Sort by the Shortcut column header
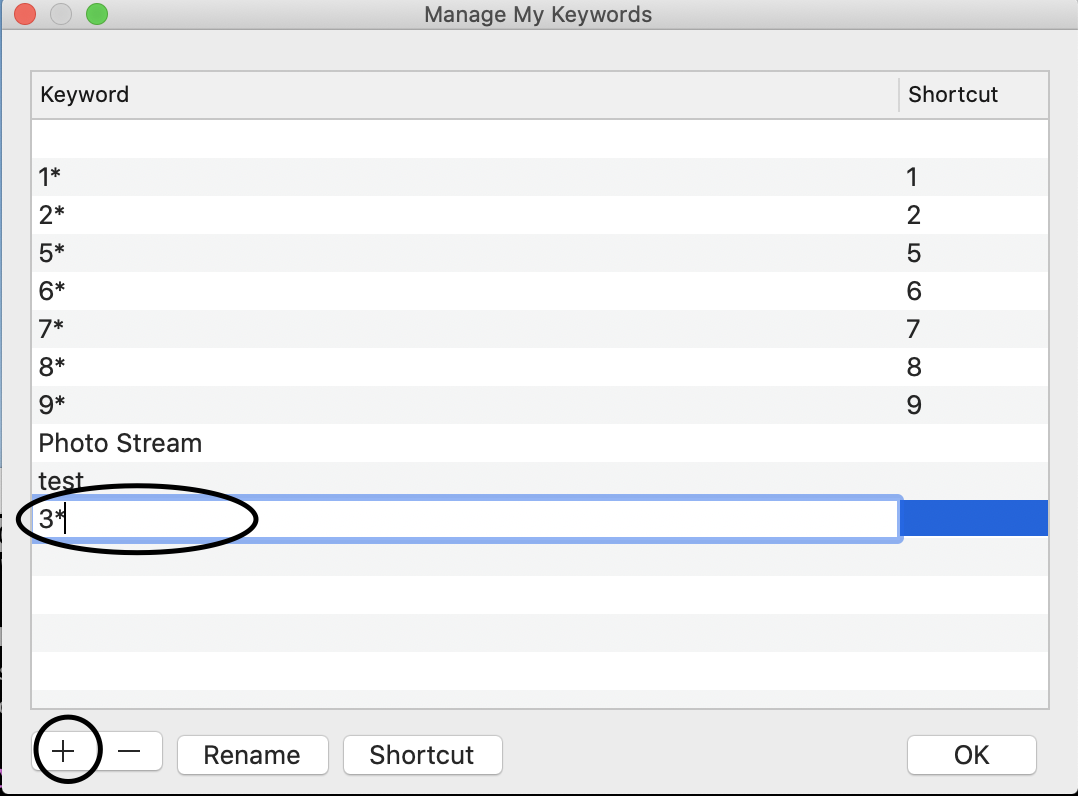 click(974, 95)
